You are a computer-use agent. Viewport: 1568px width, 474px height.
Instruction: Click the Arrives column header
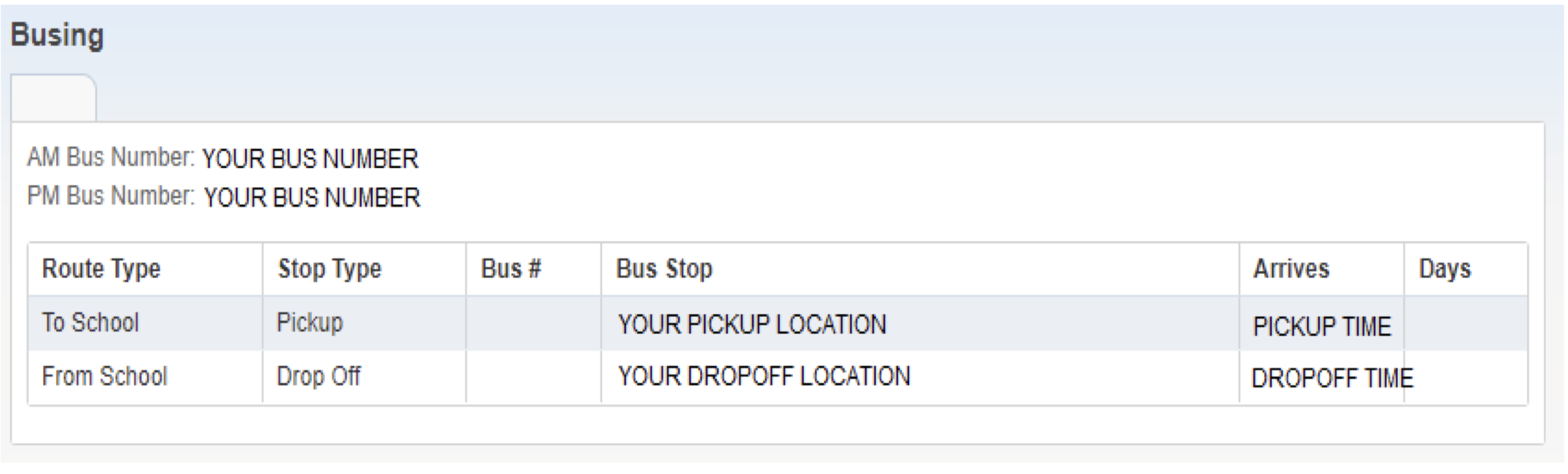coord(1291,269)
